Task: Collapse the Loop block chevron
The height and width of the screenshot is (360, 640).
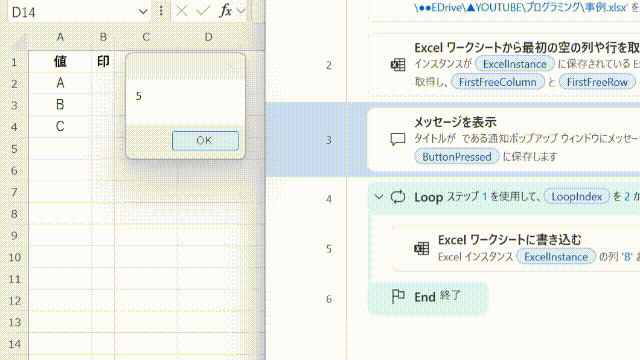Action: pos(379,197)
